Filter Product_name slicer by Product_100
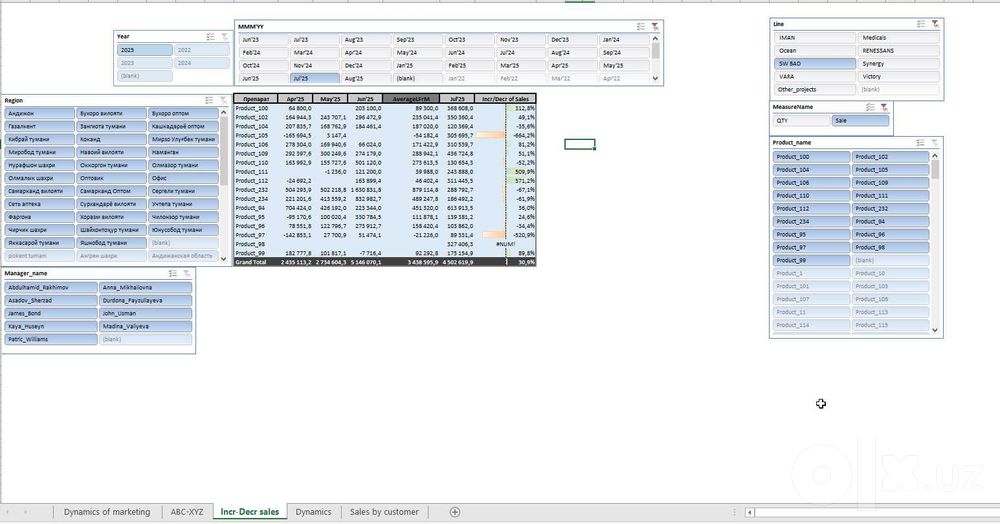The width and height of the screenshot is (1000, 524). 811,157
